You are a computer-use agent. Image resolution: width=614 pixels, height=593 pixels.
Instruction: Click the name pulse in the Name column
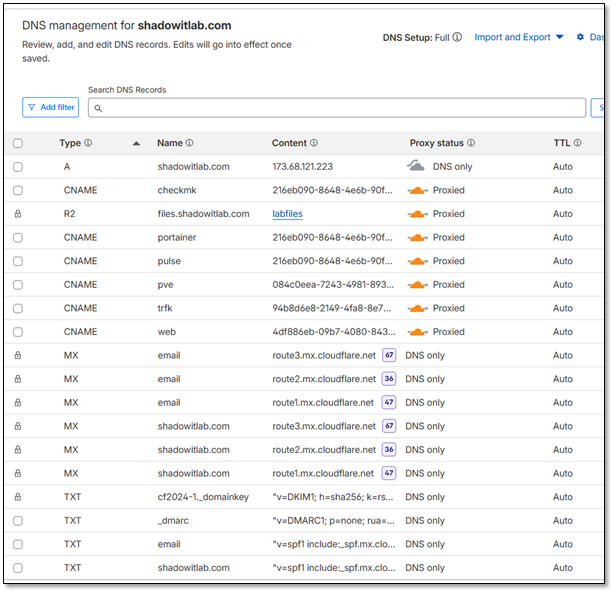(x=169, y=261)
